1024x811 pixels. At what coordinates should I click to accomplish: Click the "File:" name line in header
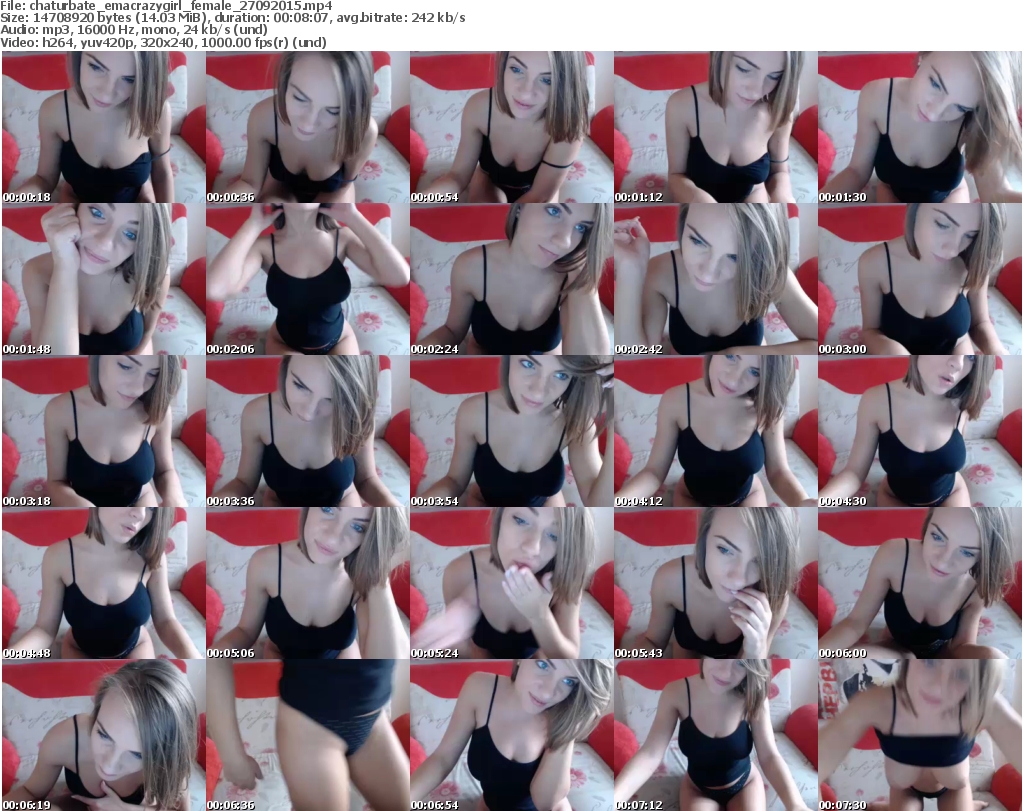click(167, 6)
